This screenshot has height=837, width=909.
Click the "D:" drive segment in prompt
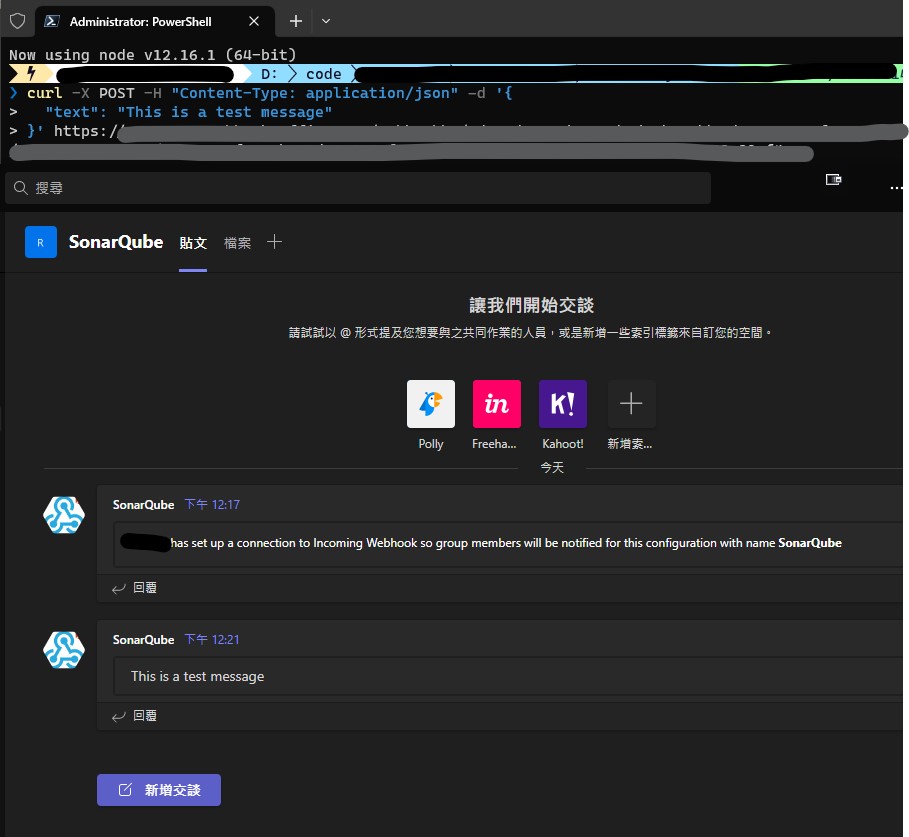click(x=269, y=74)
